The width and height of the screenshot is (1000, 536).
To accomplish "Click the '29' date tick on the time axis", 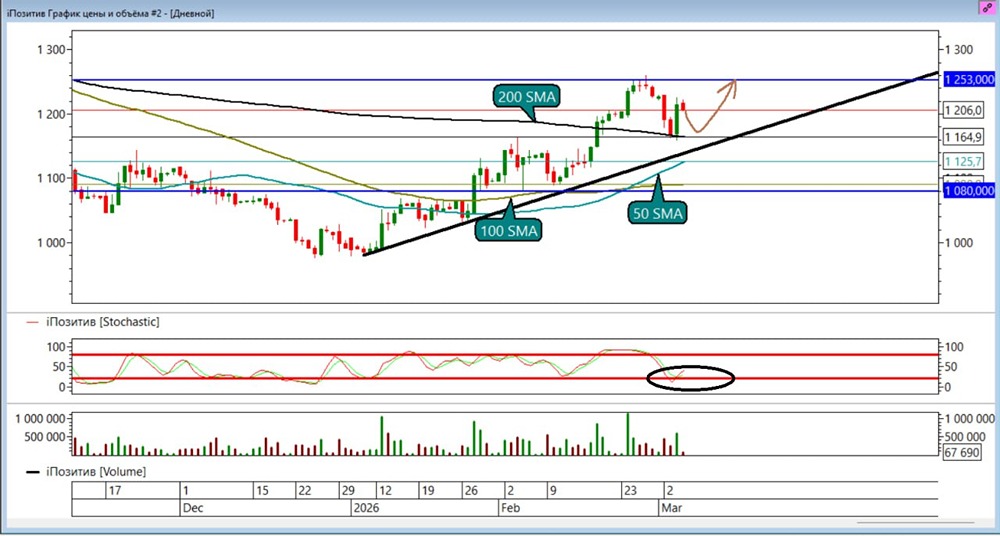I will 349,491.
